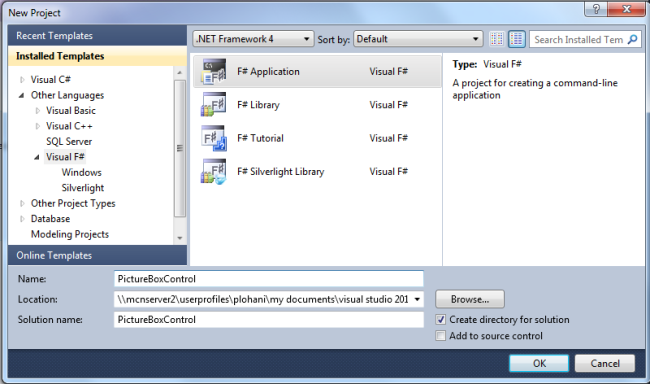Image resolution: width=650 pixels, height=384 pixels.
Task: Click the templates tree scrollbar thumb
Action: click(179, 148)
